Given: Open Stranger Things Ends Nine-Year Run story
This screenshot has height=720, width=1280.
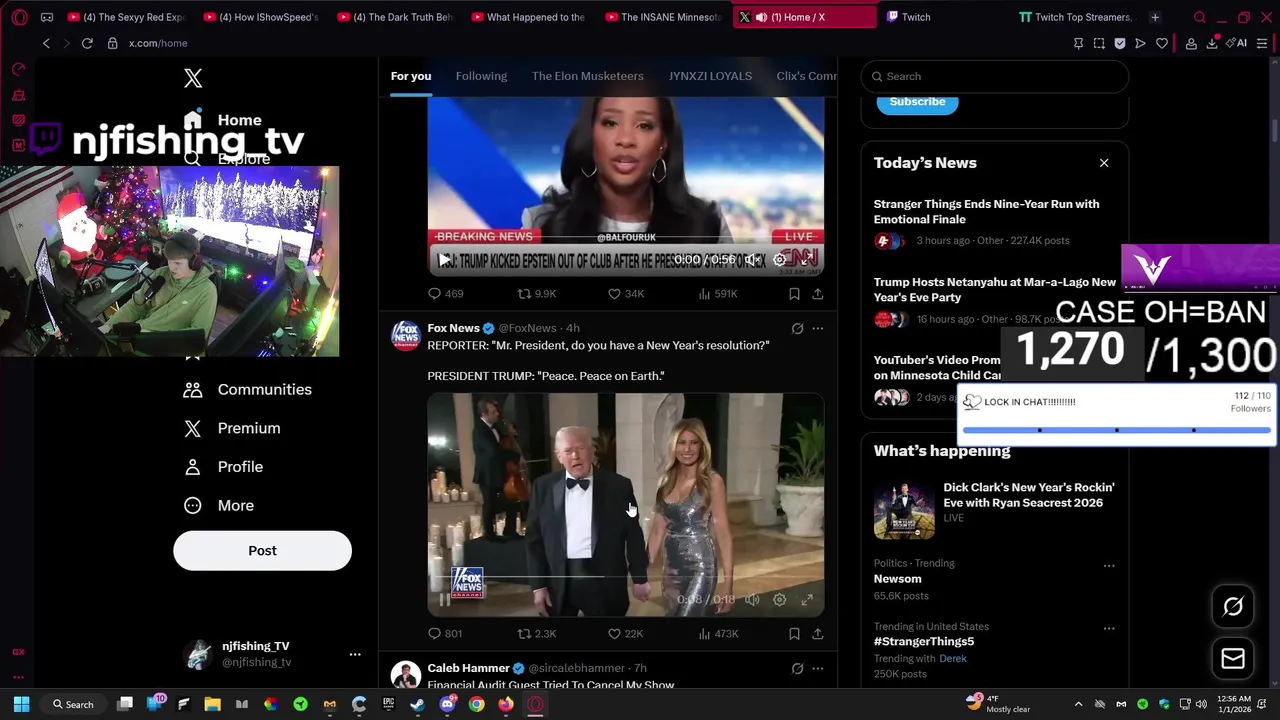Looking at the screenshot, I should click(x=986, y=211).
